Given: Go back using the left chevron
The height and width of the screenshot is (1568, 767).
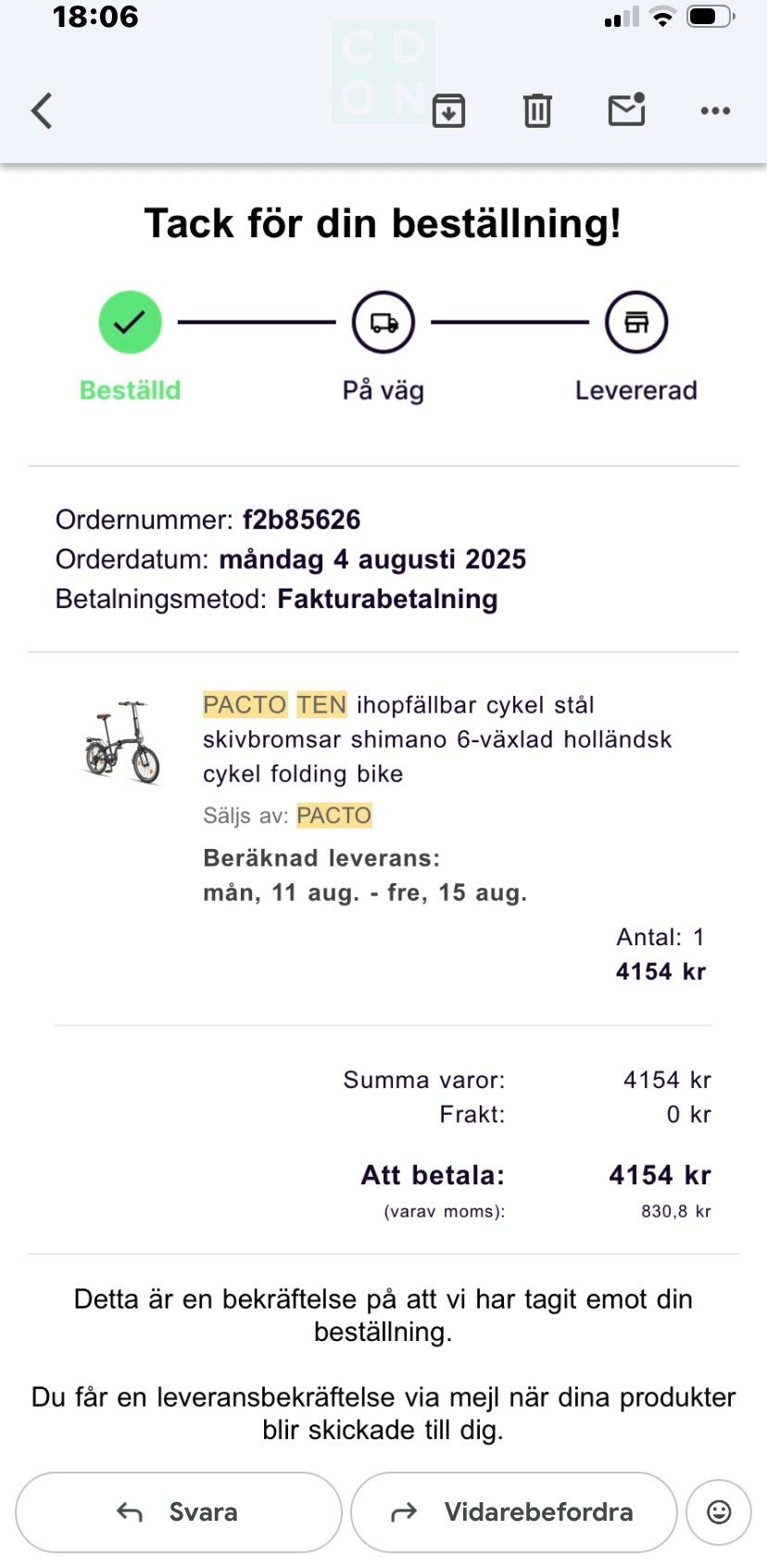Looking at the screenshot, I should click(x=42, y=110).
